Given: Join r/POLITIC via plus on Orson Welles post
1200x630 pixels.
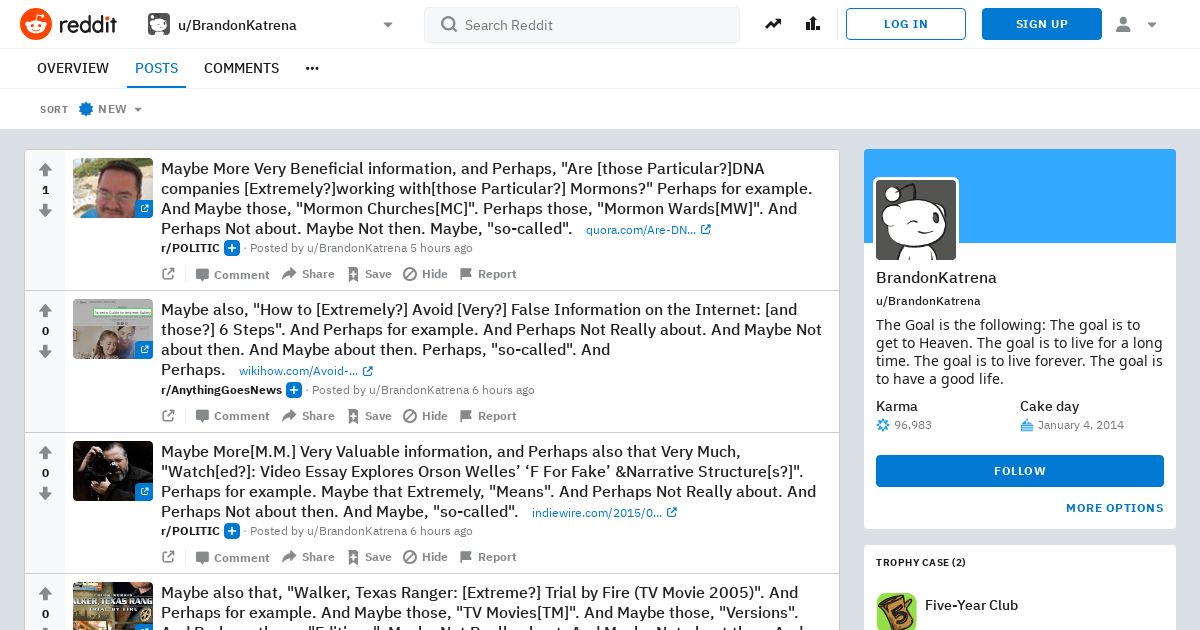Looking at the screenshot, I should tap(231, 531).
